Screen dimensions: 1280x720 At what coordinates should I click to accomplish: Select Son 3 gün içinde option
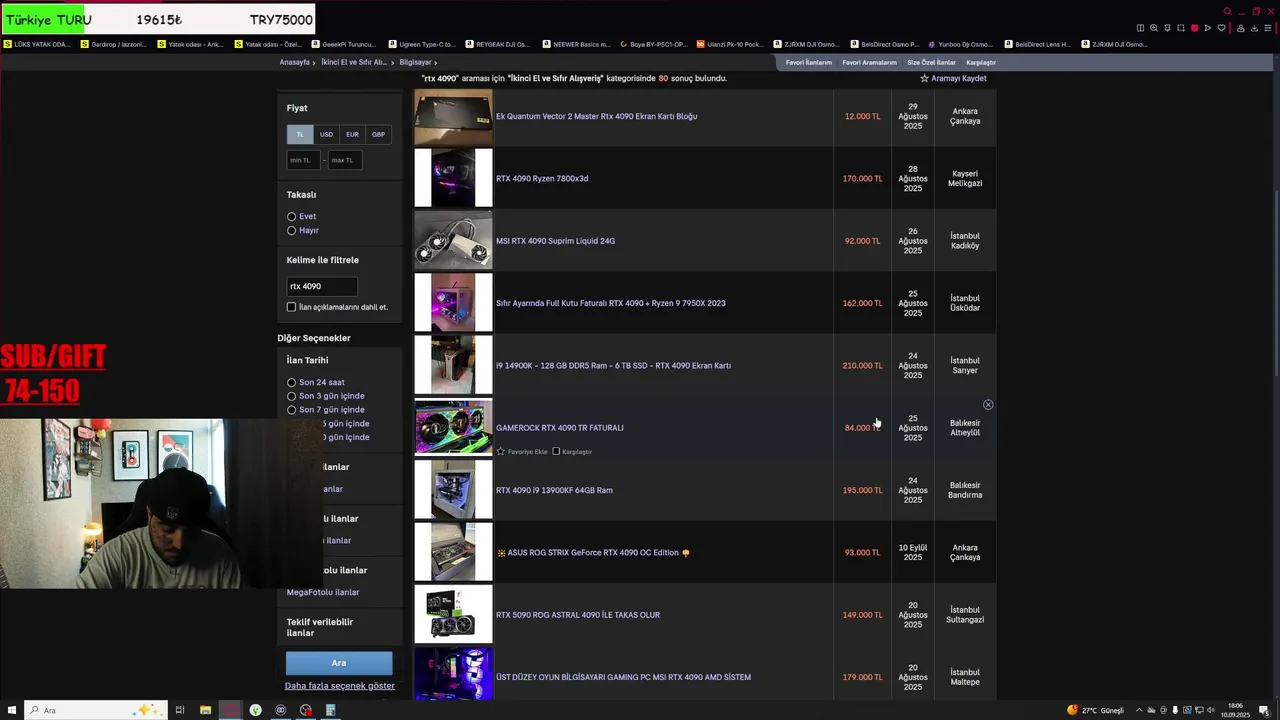point(292,396)
